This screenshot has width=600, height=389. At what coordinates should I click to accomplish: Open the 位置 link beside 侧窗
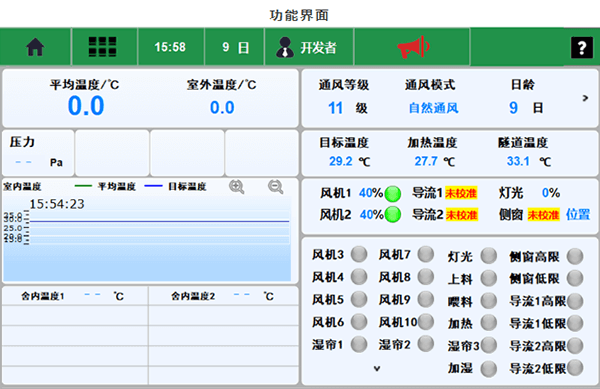[578, 214]
